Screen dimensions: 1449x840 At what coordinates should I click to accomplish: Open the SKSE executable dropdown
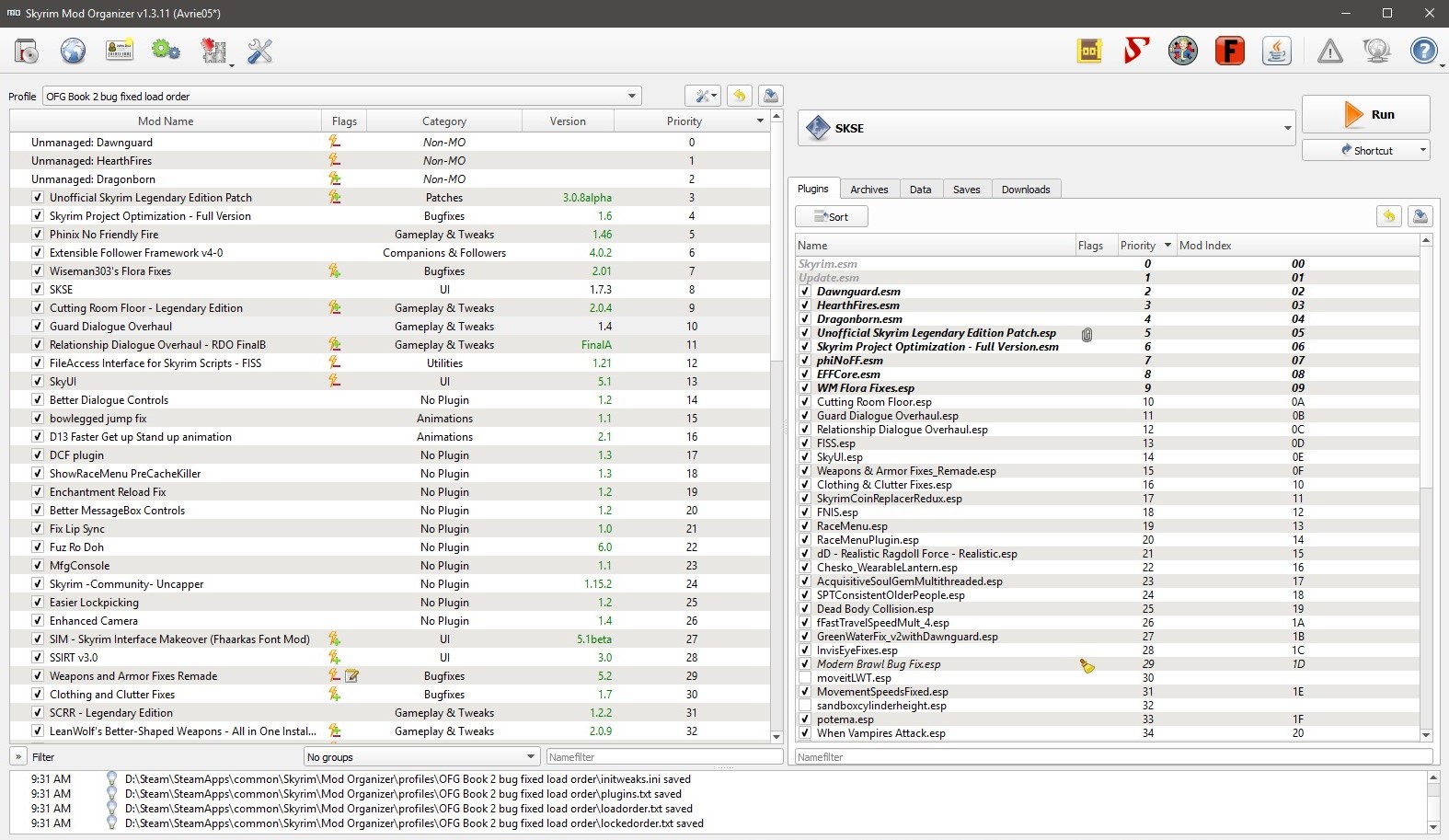point(1047,128)
